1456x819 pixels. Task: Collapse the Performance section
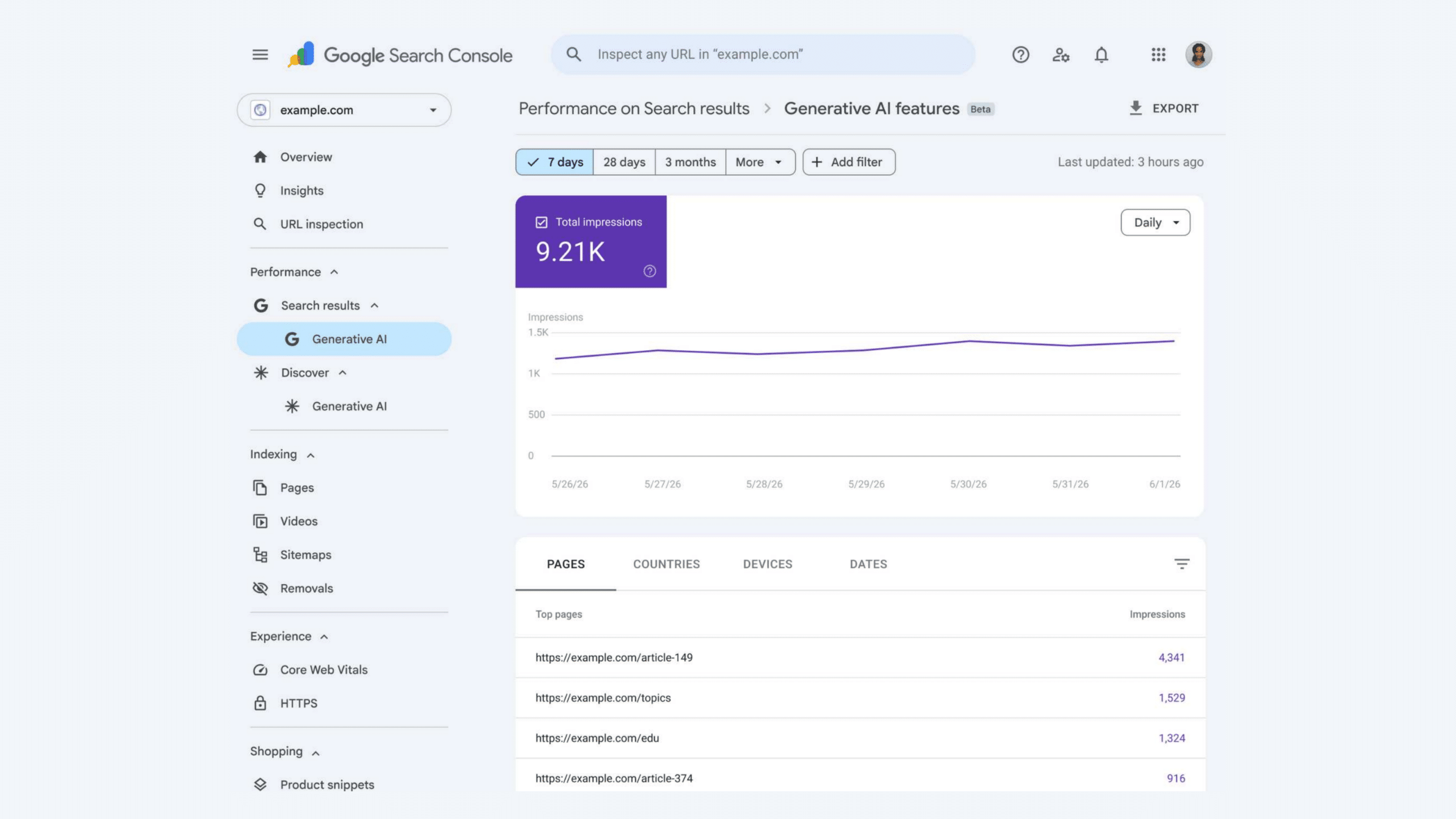(x=334, y=272)
